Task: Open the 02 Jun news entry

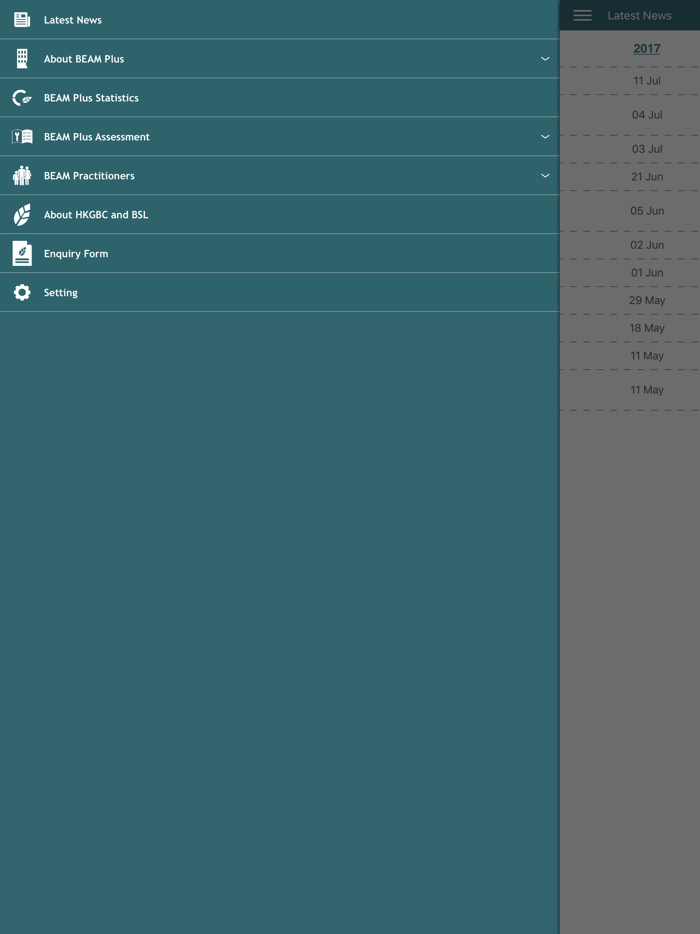Action: pyautogui.click(x=630, y=245)
